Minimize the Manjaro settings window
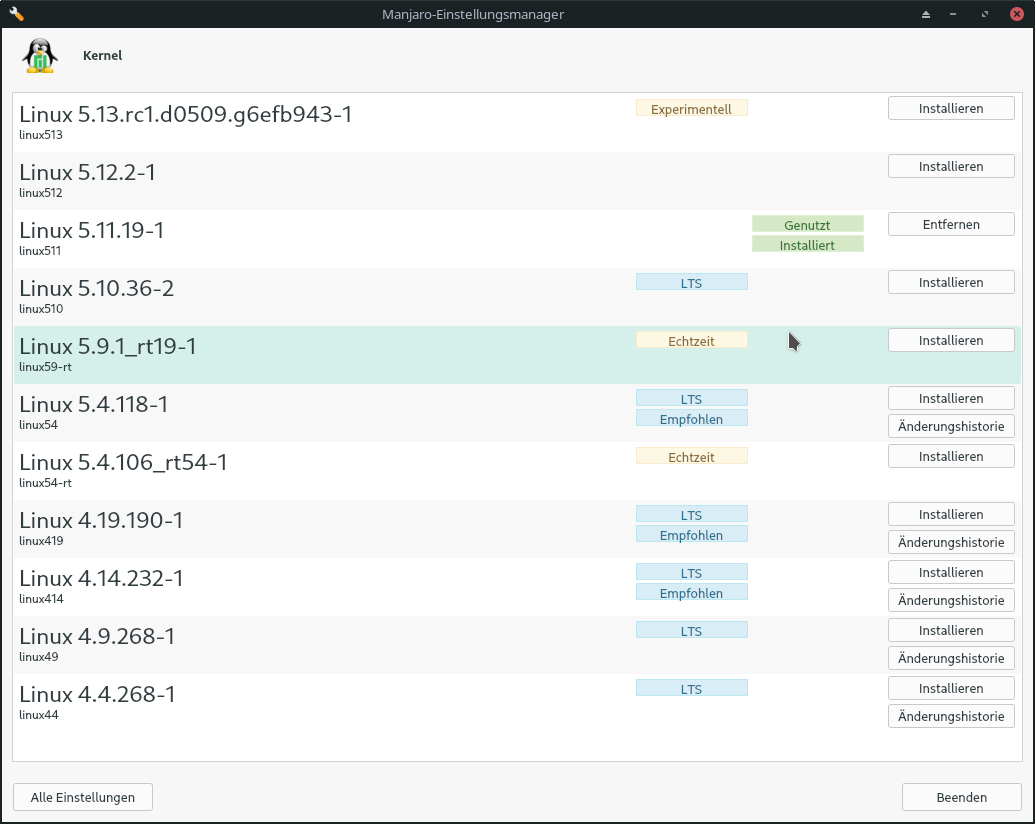Viewport: 1035px width, 824px height. coord(953,14)
